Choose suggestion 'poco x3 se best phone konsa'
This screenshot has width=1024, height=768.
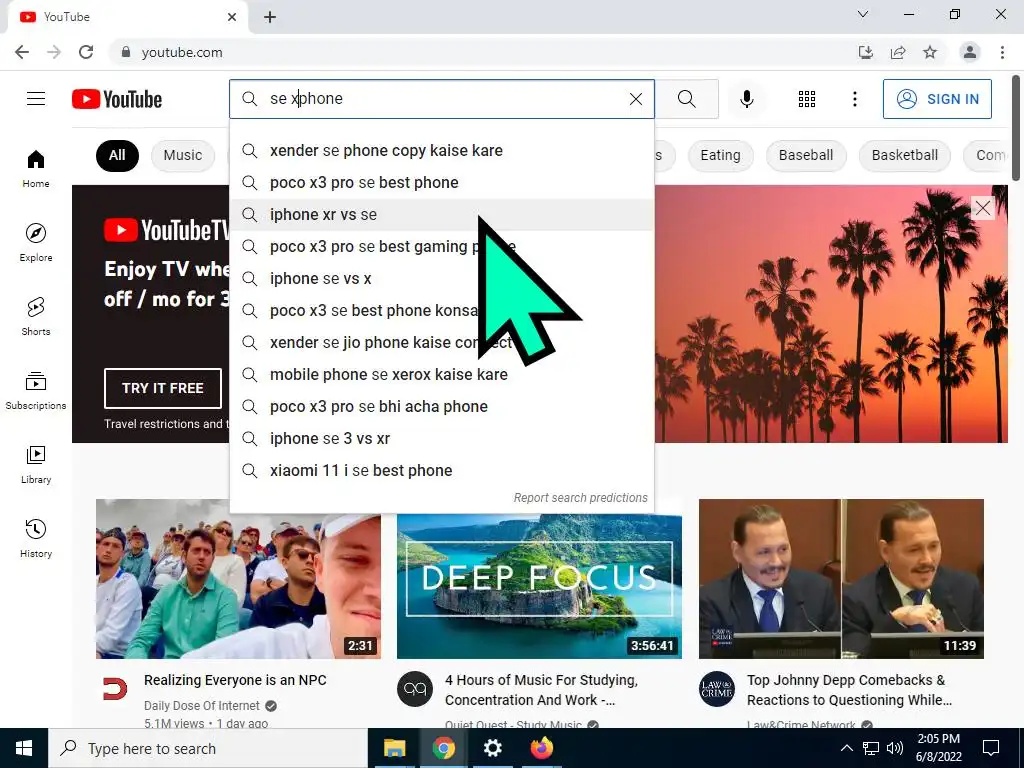pyautogui.click(x=442, y=310)
